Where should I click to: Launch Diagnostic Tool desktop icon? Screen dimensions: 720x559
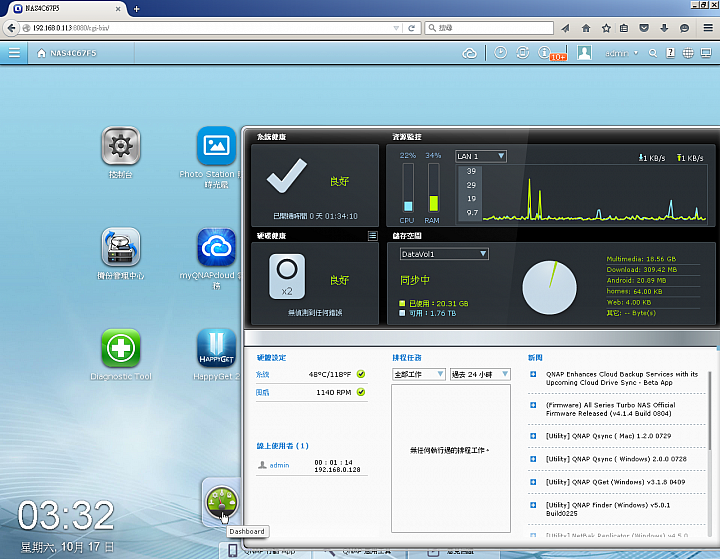(121, 348)
